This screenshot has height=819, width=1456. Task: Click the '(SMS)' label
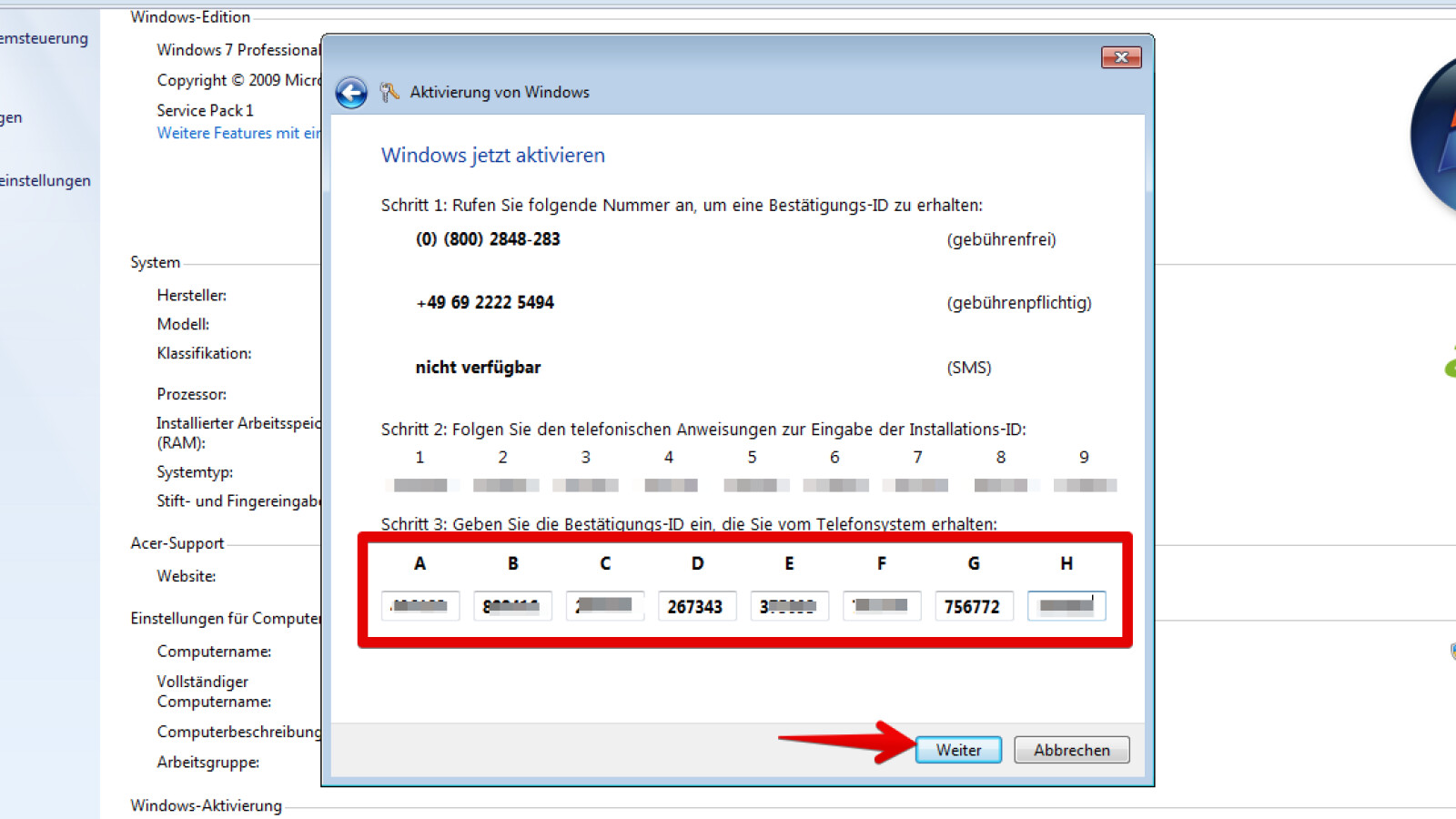coord(969,368)
